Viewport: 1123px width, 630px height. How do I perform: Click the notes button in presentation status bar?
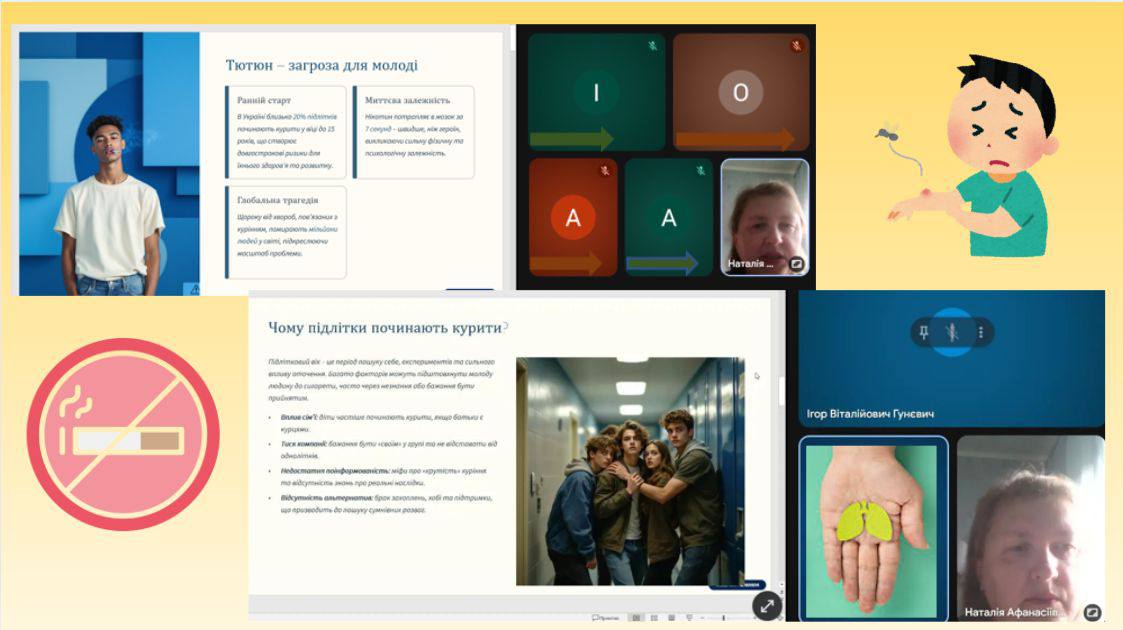click(604, 617)
